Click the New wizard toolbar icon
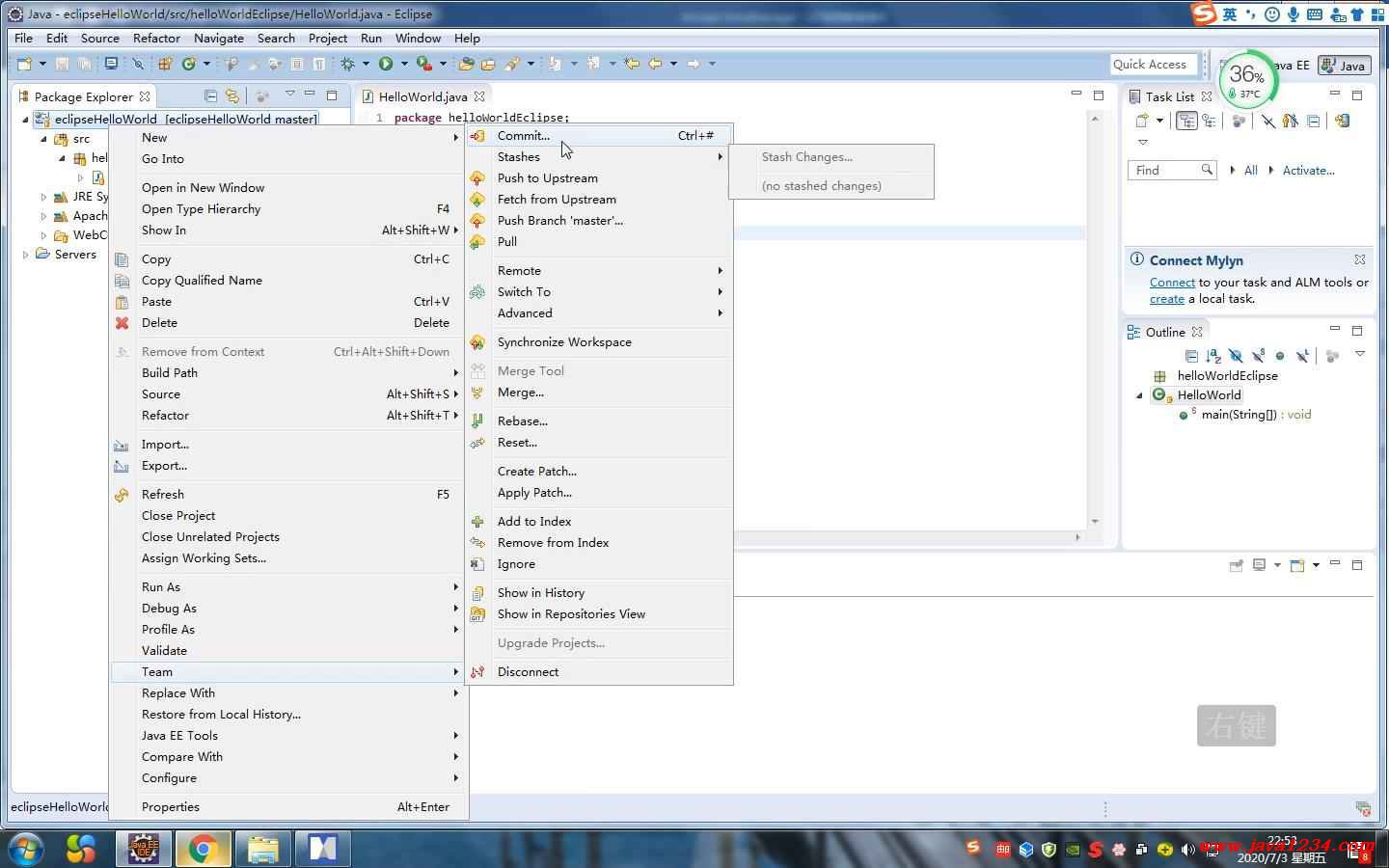Image resolution: width=1389 pixels, height=868 pixels. click(24, 64)
